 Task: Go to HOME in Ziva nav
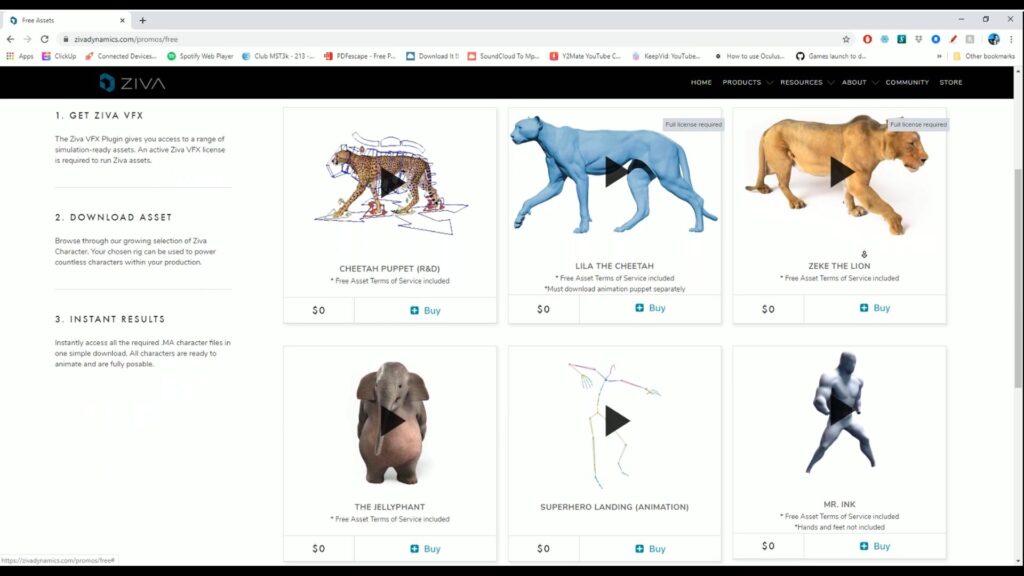pos(701,82)
